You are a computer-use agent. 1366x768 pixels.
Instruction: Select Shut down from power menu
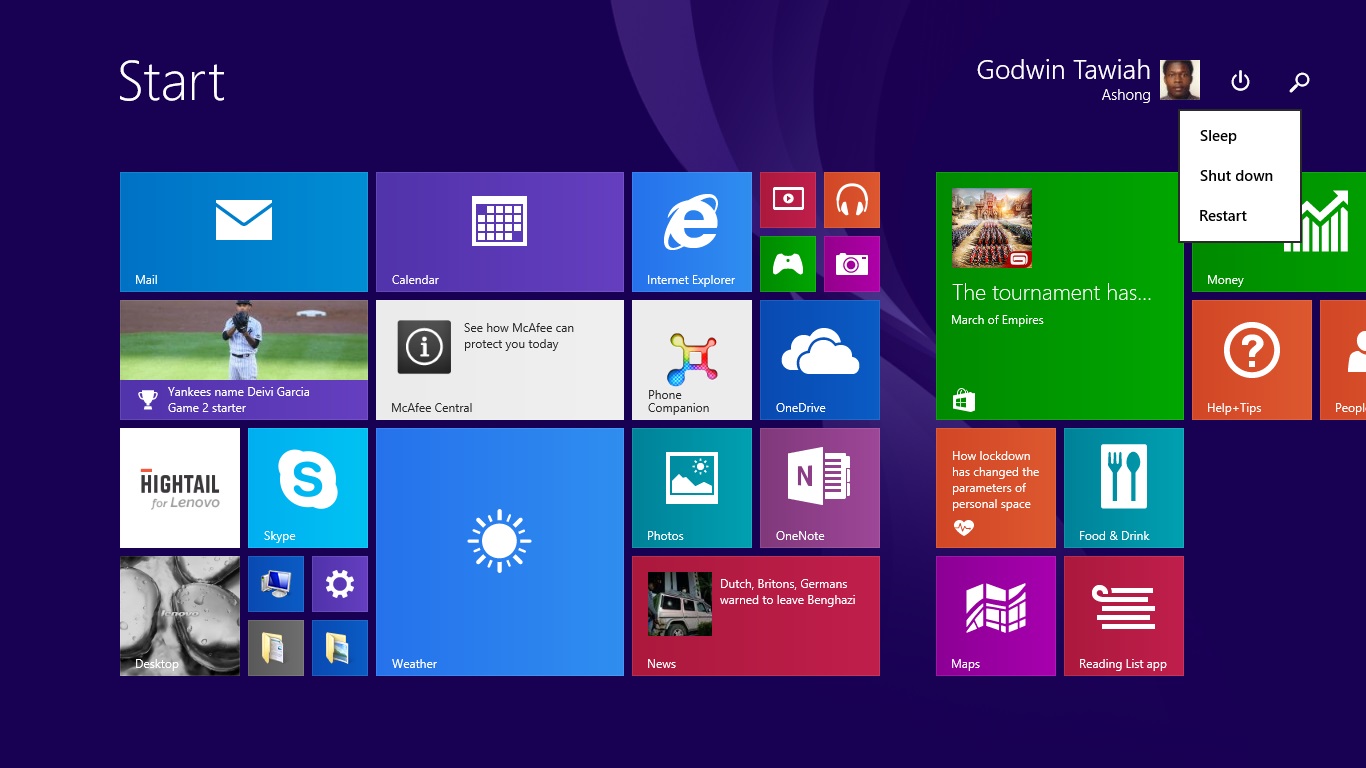(x=1240, y=176)
